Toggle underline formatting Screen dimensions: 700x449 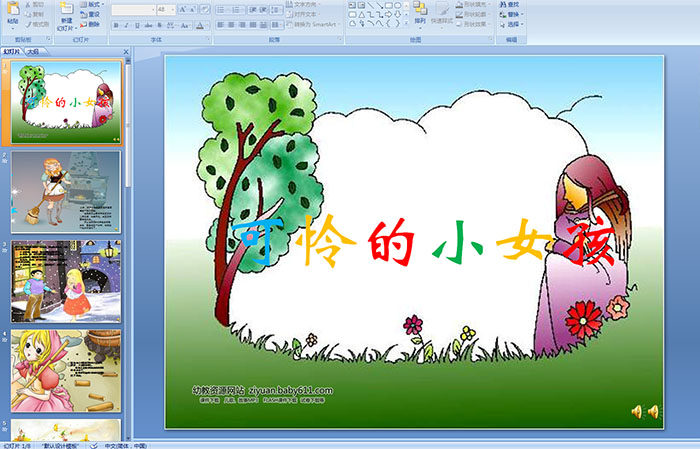pyautogui.click(x=135, y=25)
